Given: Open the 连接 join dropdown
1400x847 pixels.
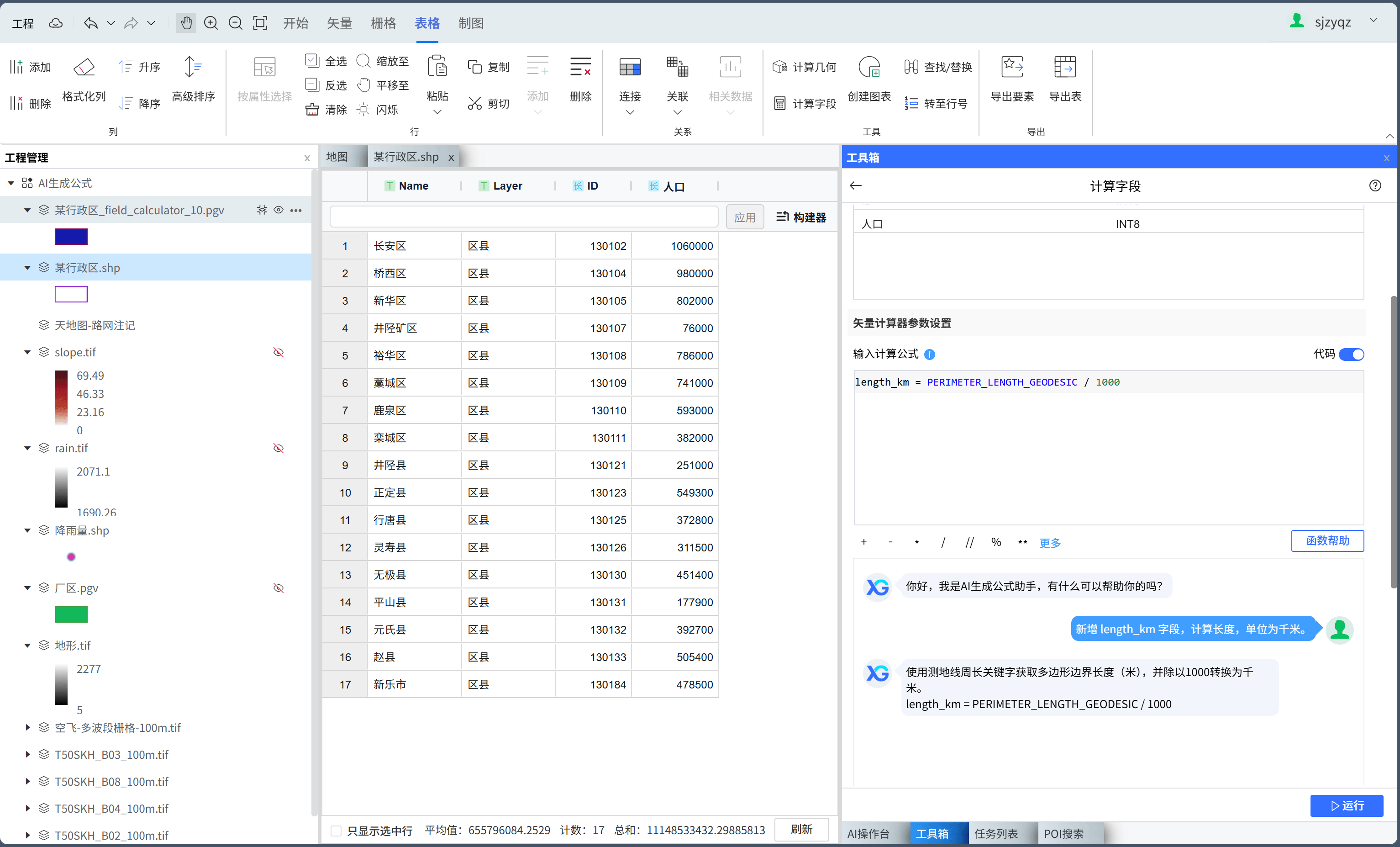Looking at the screenshot, I should tap(630, 112).
